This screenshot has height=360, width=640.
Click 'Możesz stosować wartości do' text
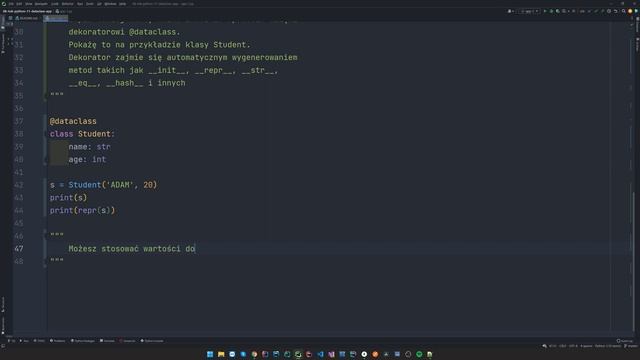[x=132, y=249]
